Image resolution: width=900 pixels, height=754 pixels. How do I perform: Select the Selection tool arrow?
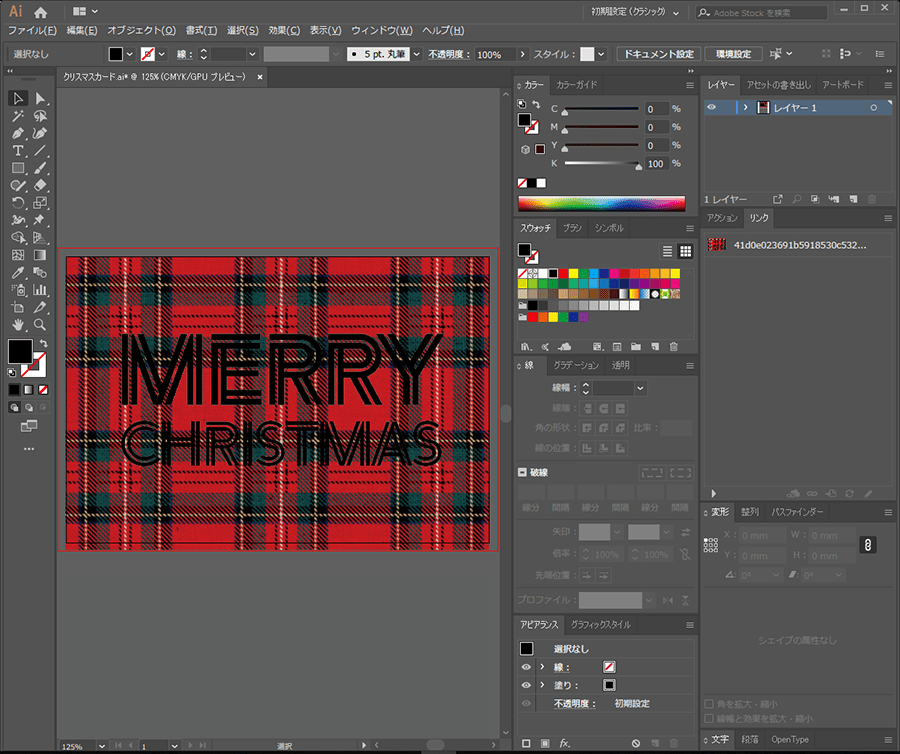[18, 99]
